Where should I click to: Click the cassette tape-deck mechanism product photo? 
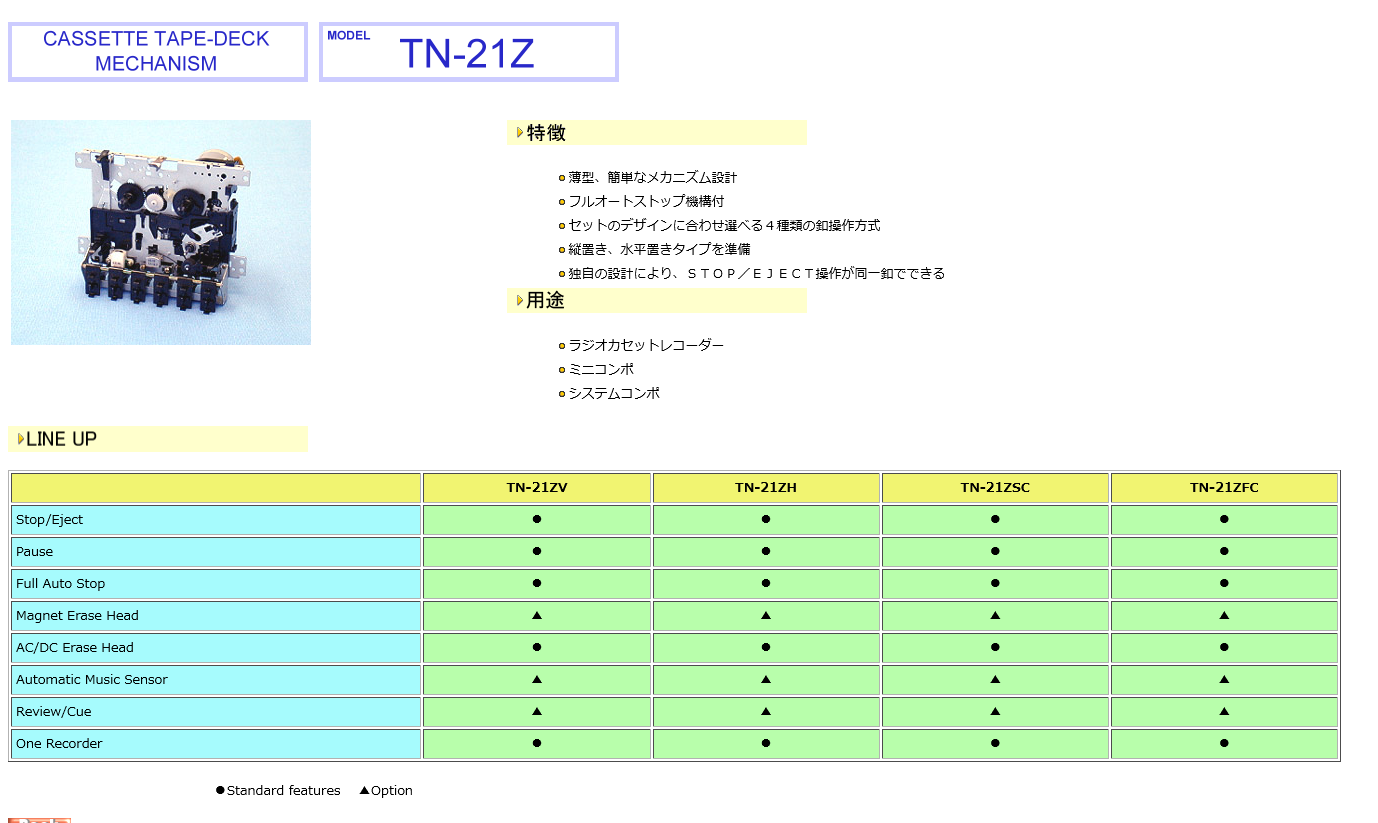[x=161, y=232]
